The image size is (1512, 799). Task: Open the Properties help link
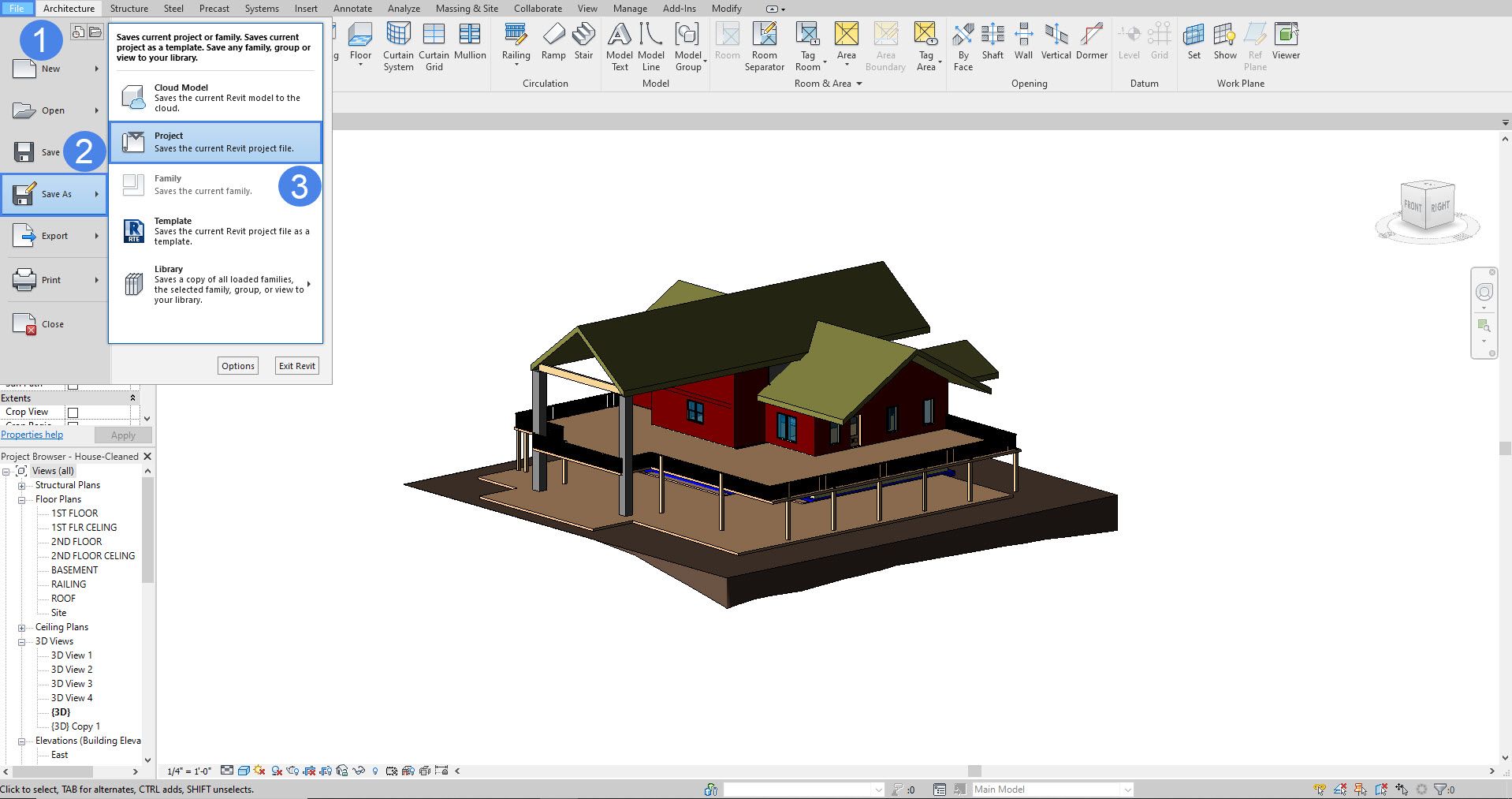pos(32,435)
